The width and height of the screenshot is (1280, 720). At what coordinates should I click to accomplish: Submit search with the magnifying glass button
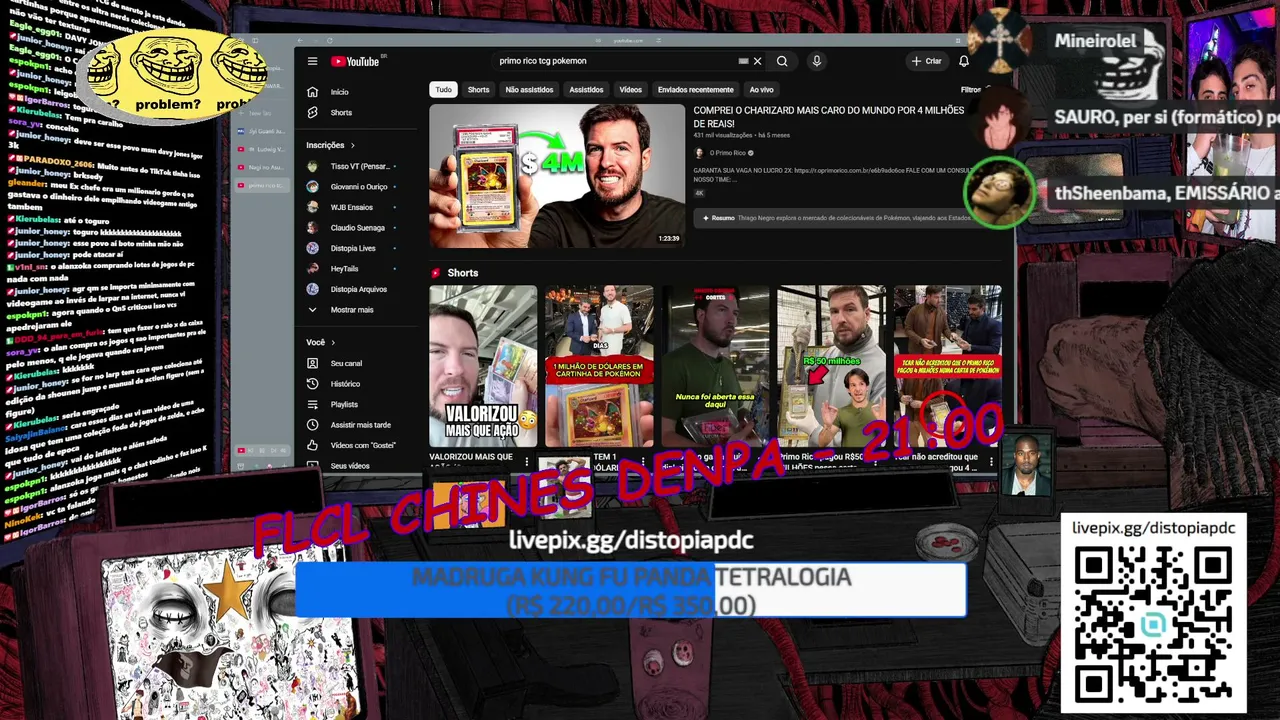pos(782,61)
